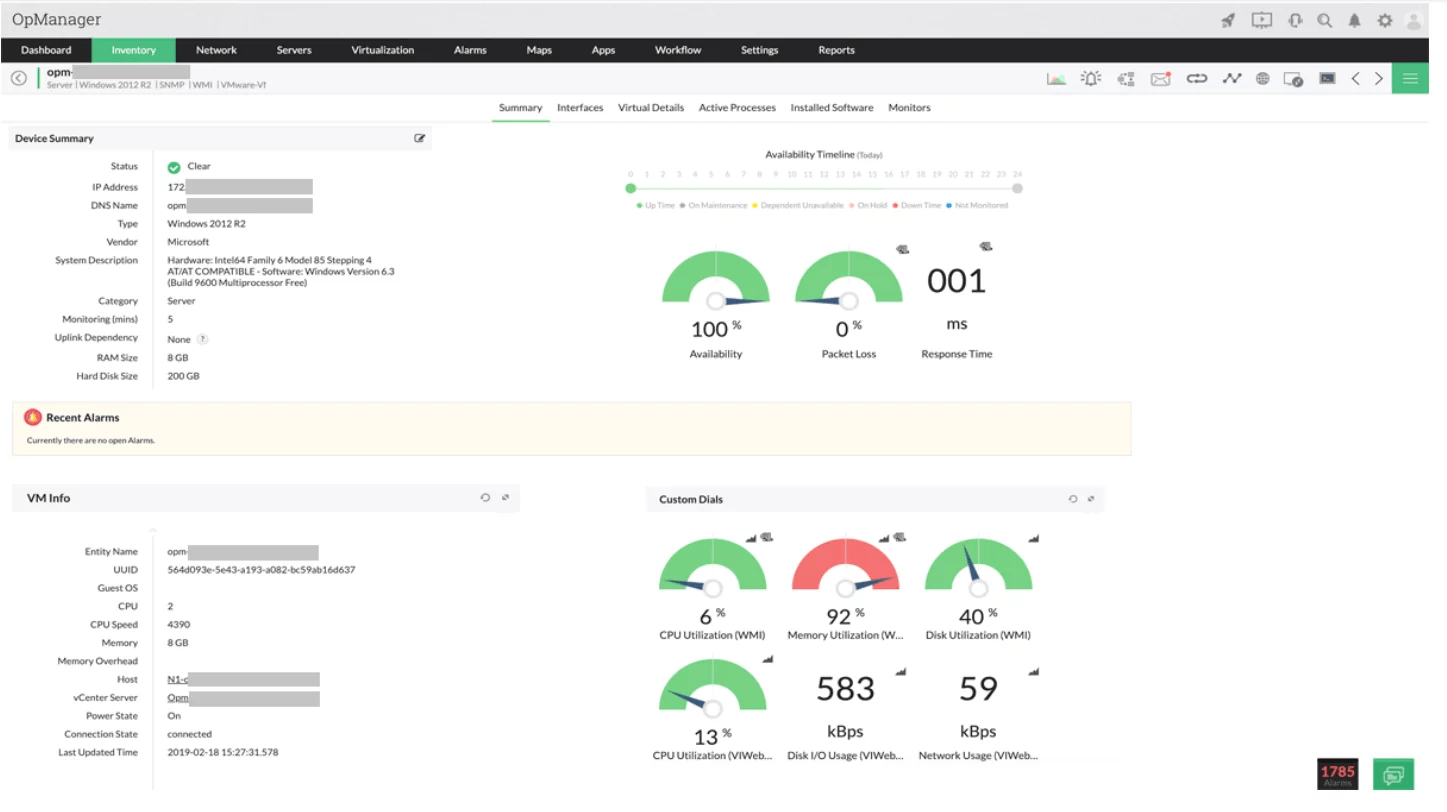Click the availability timeline start marker
The height and width of the screenshot is (812, 1447).
click(x=630, y=188)
